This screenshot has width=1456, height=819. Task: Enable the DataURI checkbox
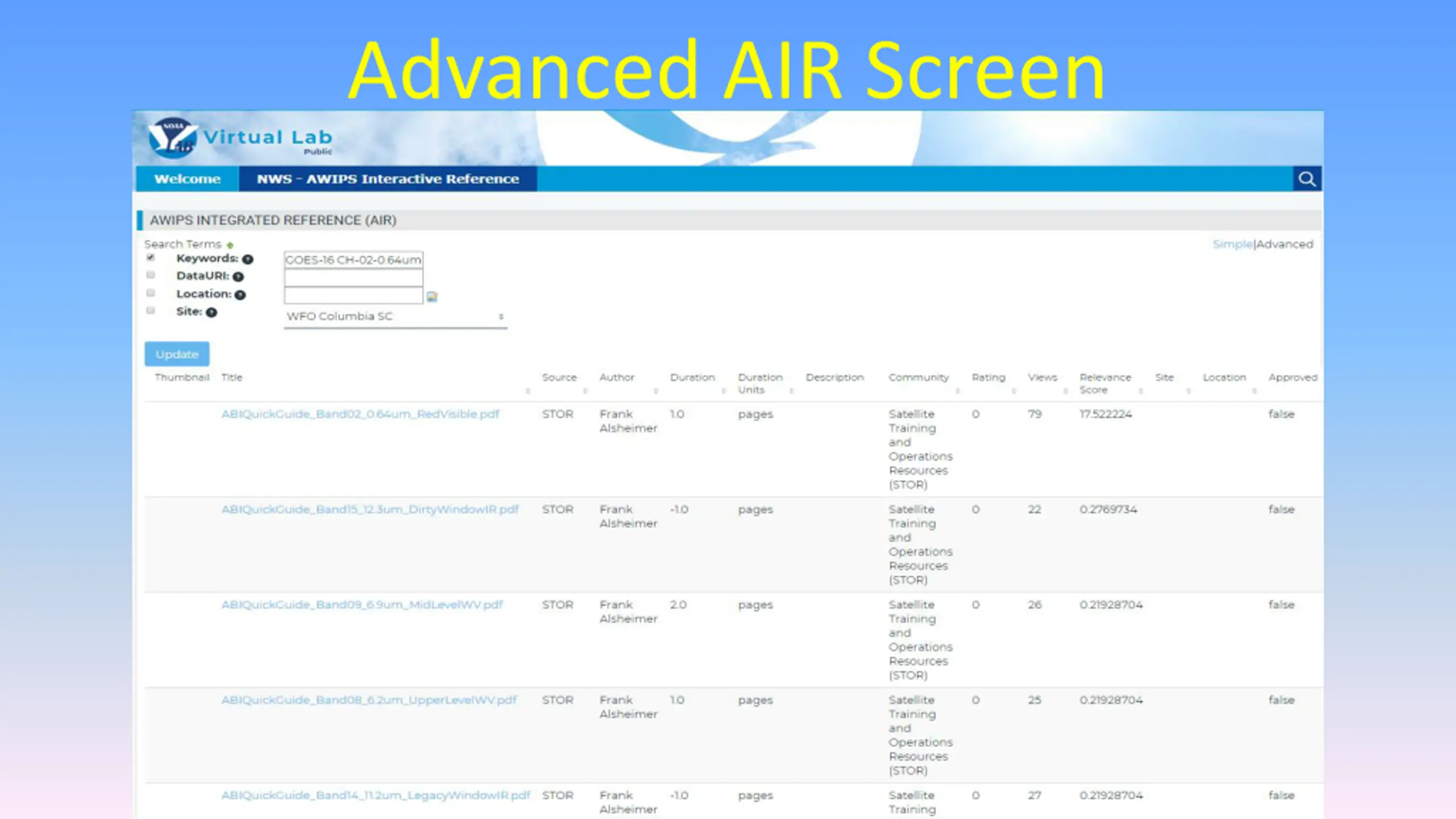151,275
